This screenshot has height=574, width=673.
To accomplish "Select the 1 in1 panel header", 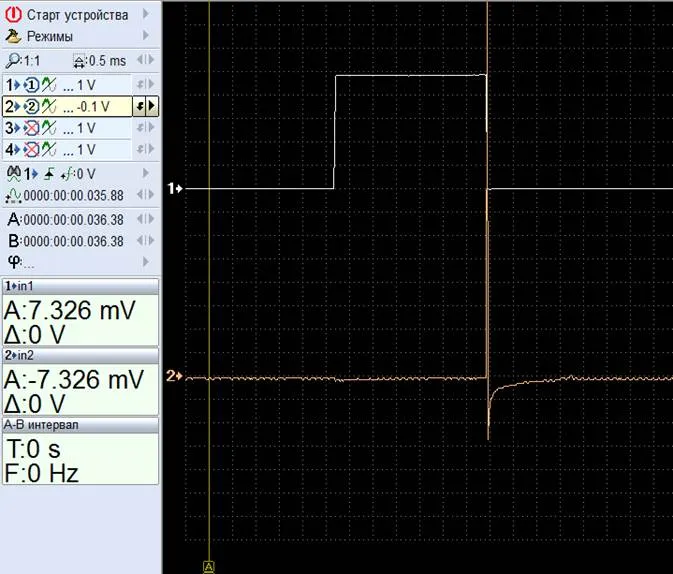I will (x=80, y=286).
